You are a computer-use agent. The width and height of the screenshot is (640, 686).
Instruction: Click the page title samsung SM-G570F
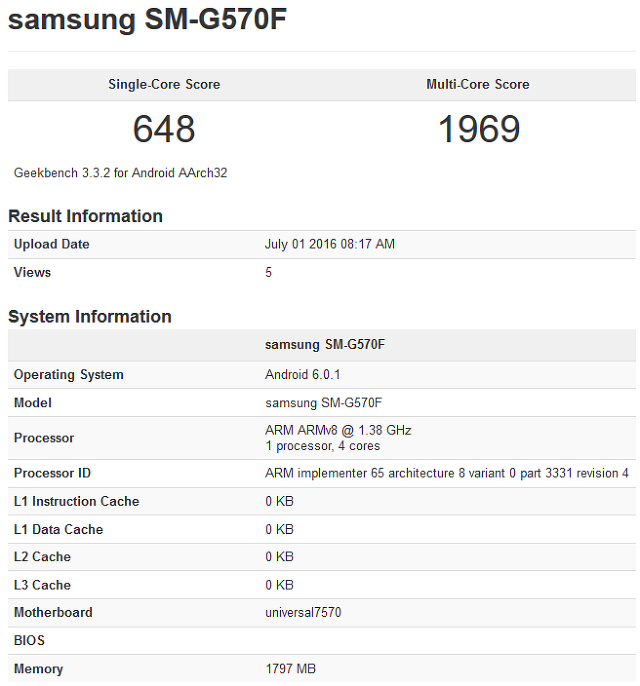click(147, 20)
